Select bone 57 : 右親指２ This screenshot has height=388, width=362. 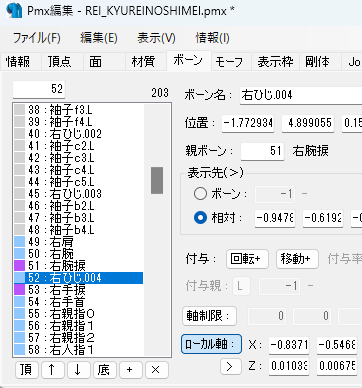79,338
